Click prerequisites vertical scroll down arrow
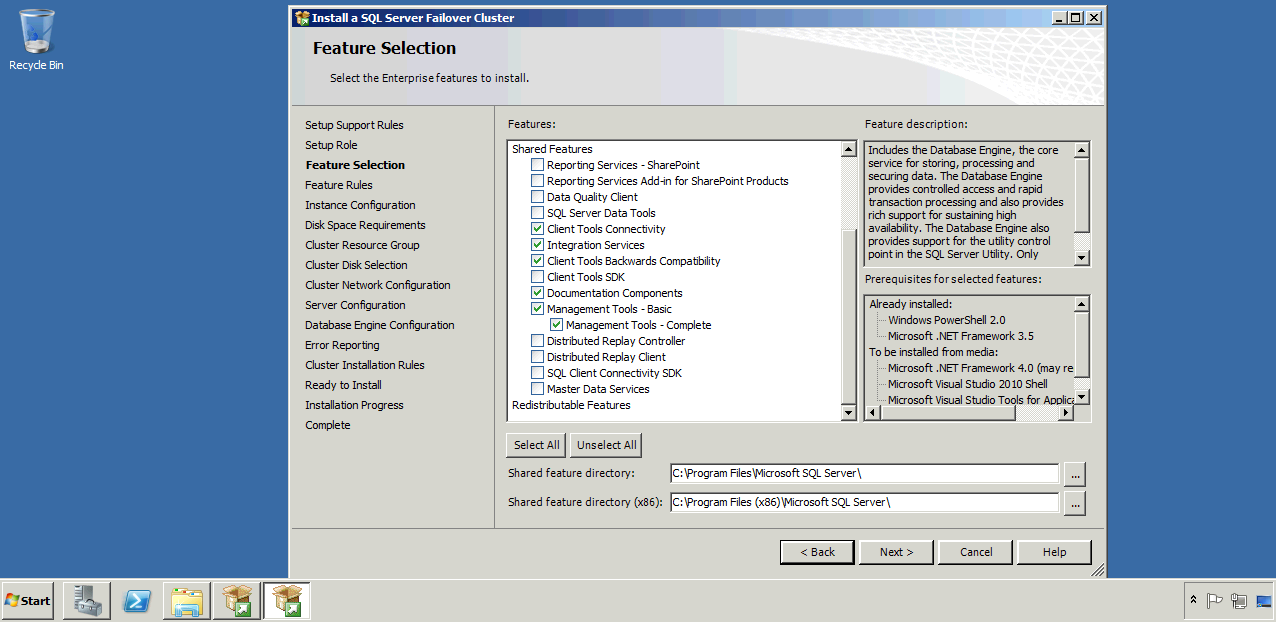Image resolution: width=1276 pixels, height=622 pixels. (x=1082, y=397)
